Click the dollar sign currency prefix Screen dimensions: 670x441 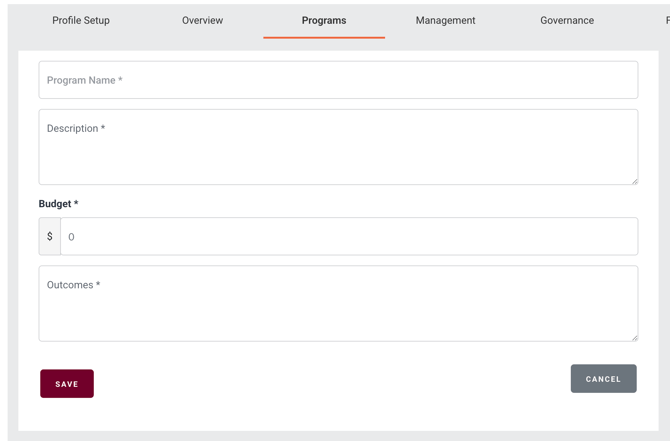50,237
